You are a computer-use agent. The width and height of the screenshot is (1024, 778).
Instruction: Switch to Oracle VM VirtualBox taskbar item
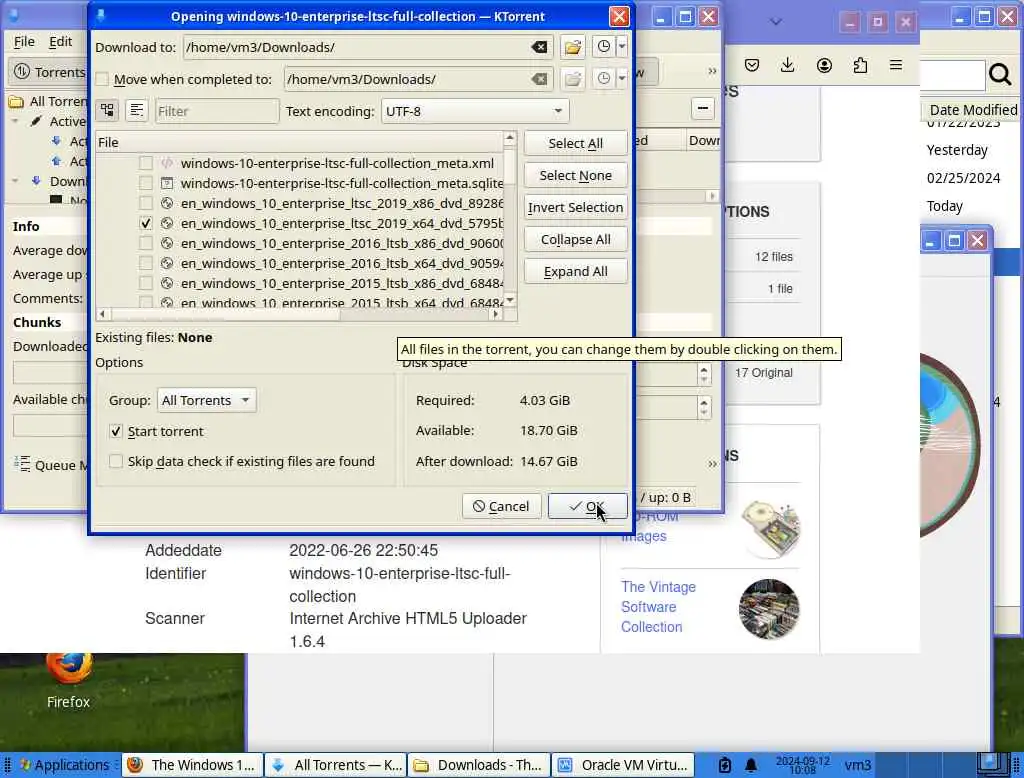tap(623, 765)
